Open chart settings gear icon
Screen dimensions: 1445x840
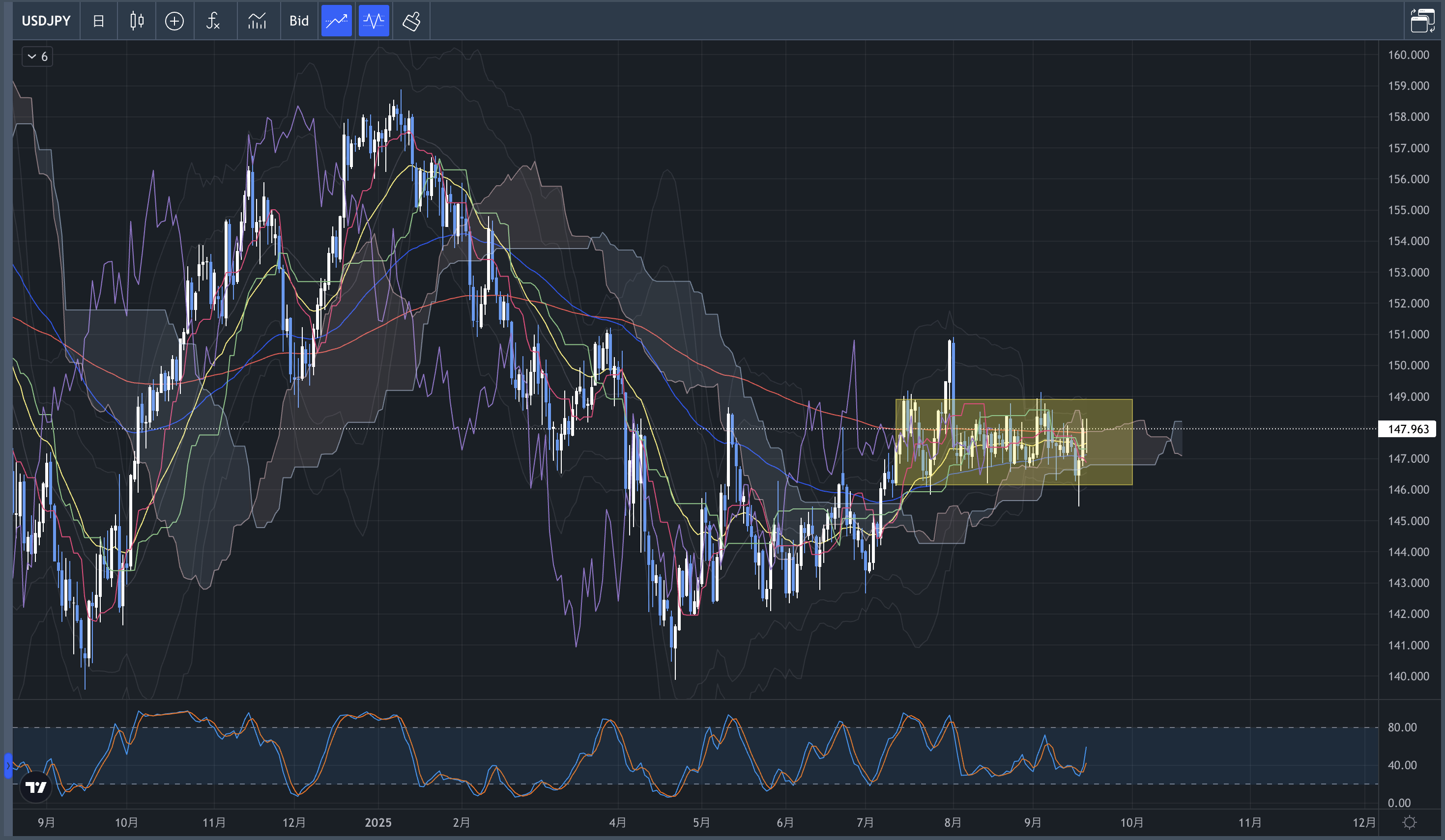[1410, 823]
